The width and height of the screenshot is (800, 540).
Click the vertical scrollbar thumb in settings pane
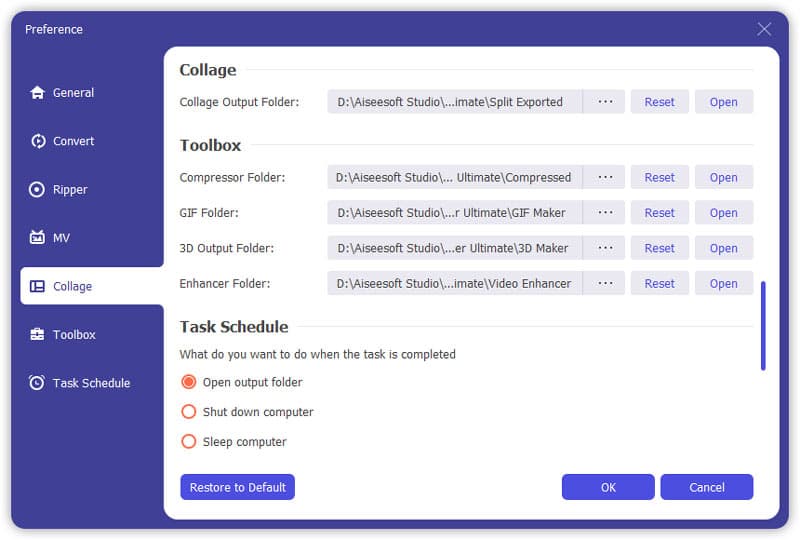coord(763,325)
